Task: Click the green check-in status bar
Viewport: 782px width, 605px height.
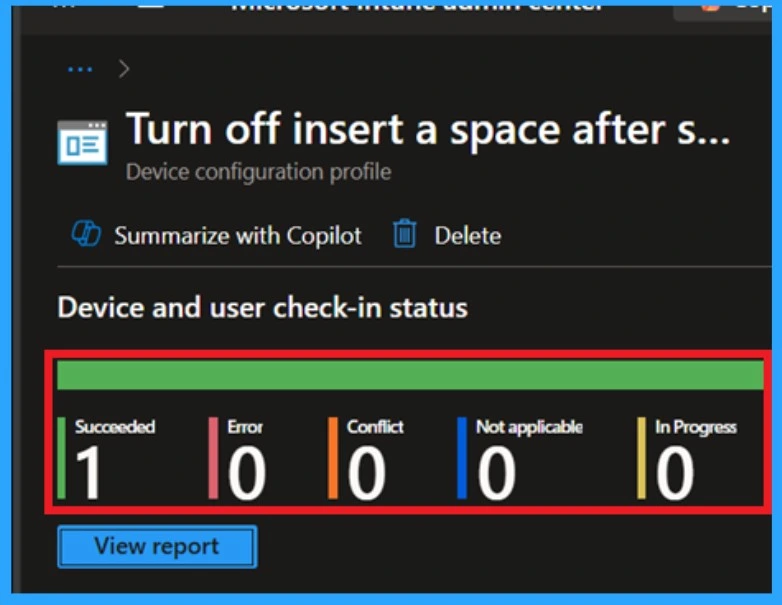Action: 410,375
